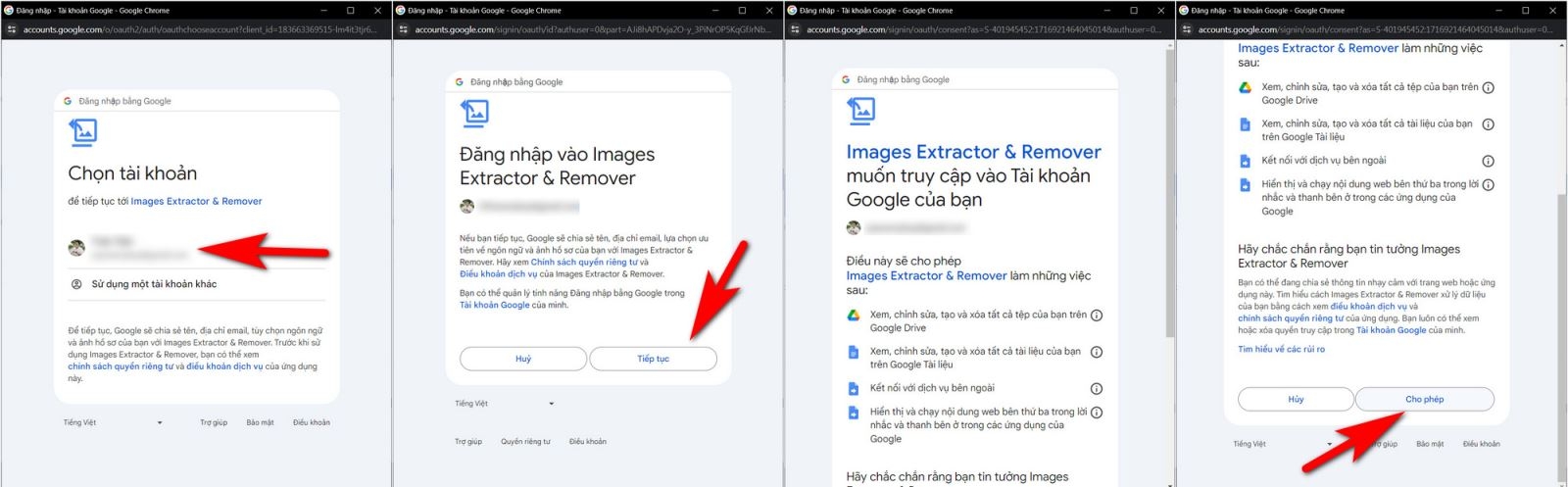This screenshot has width=1568, height=487.
Task: Open chính sách quyền riêng tư link in the Chọn tài khoản window
Action: 121,366
